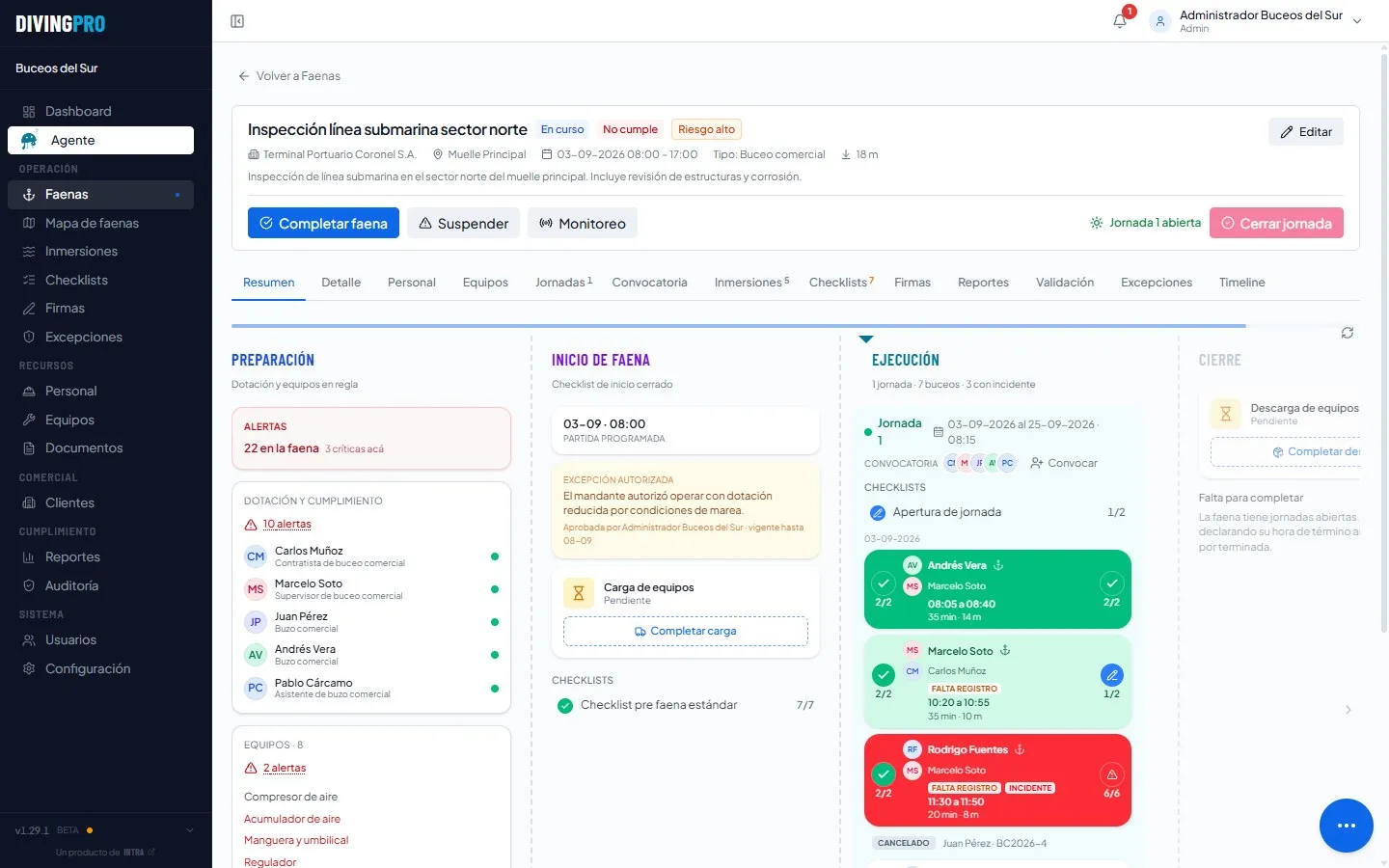Viewport: 1389px width, 868px height.
Task: Click the Carga de equipos hourglass icon
Action: tap(579, 594)
